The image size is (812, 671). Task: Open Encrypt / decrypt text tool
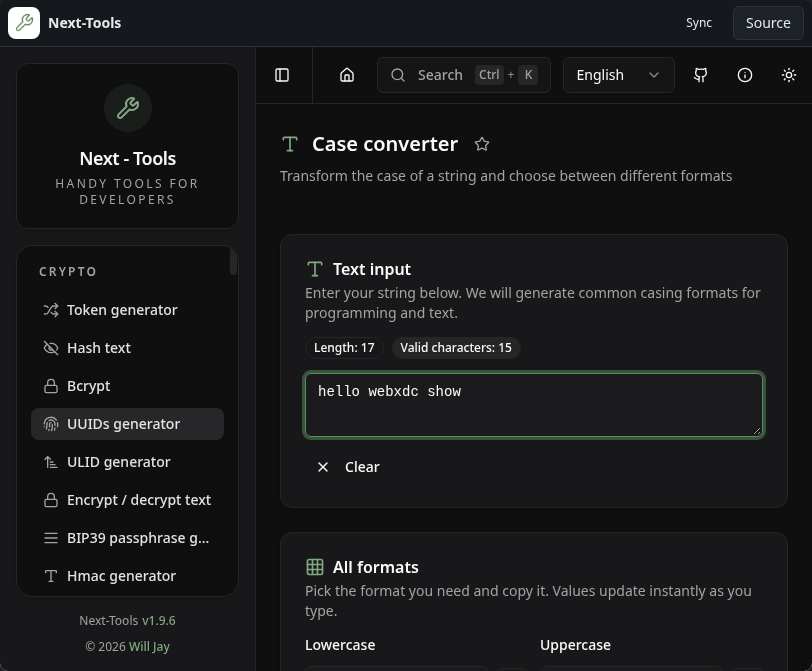coord(127,500)
